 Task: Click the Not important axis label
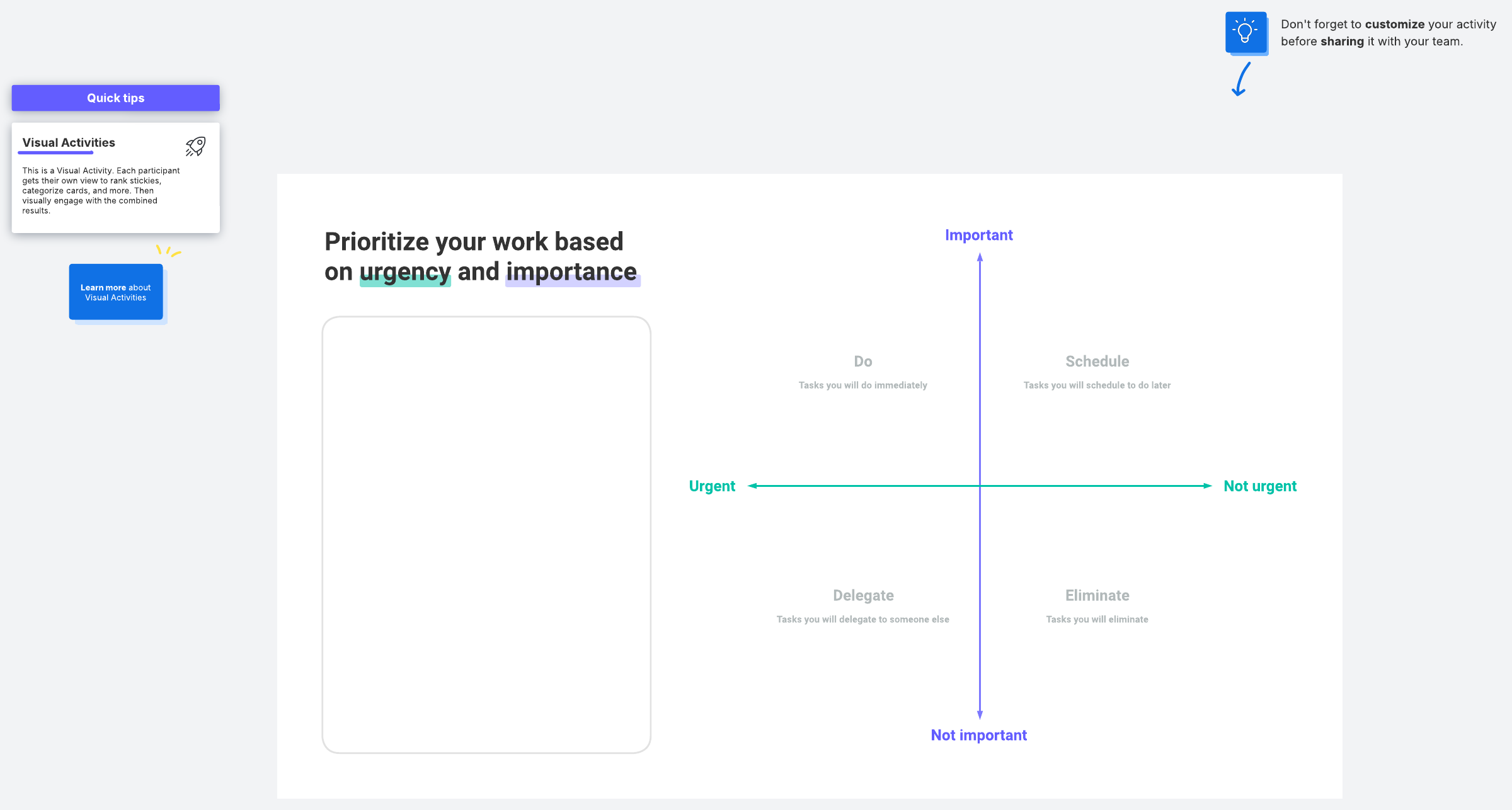(978, 736)
